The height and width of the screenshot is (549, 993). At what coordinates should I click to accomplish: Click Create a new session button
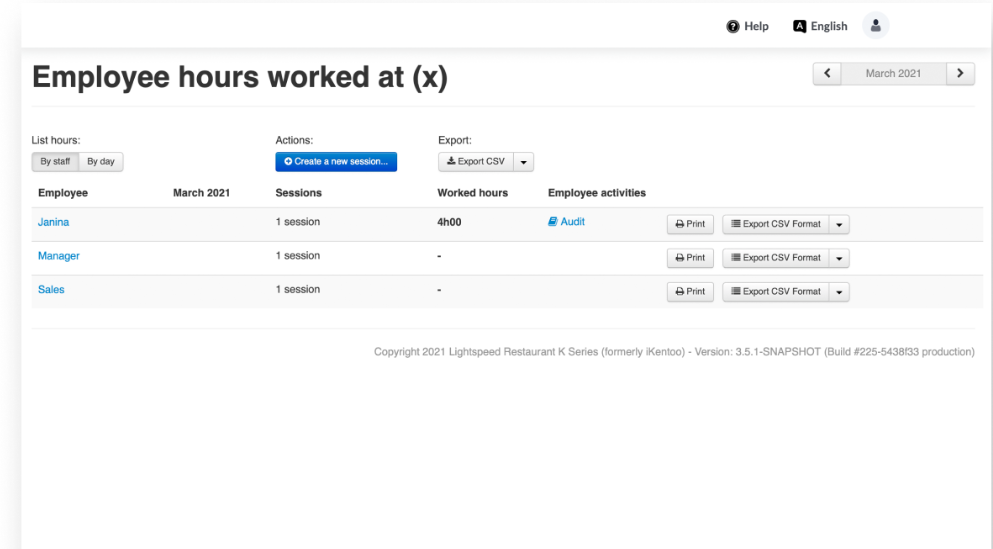click(x=336, y=162)
